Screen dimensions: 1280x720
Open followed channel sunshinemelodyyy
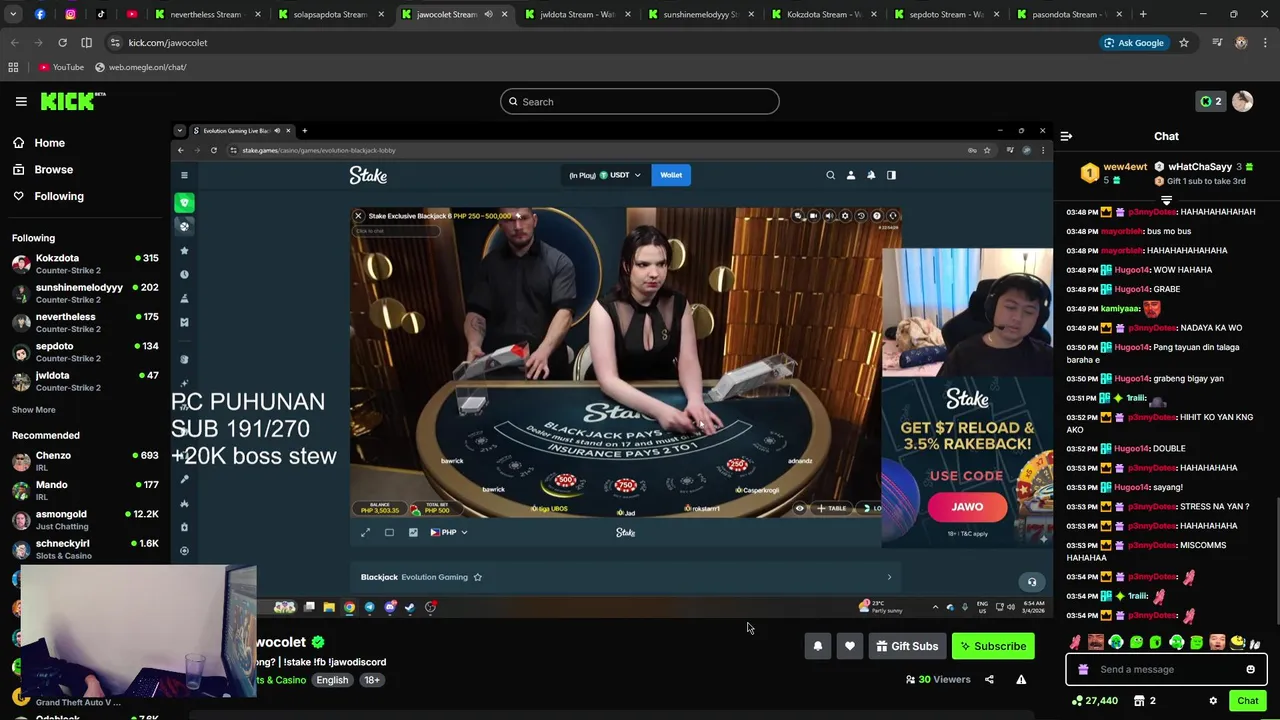(85, 293)
